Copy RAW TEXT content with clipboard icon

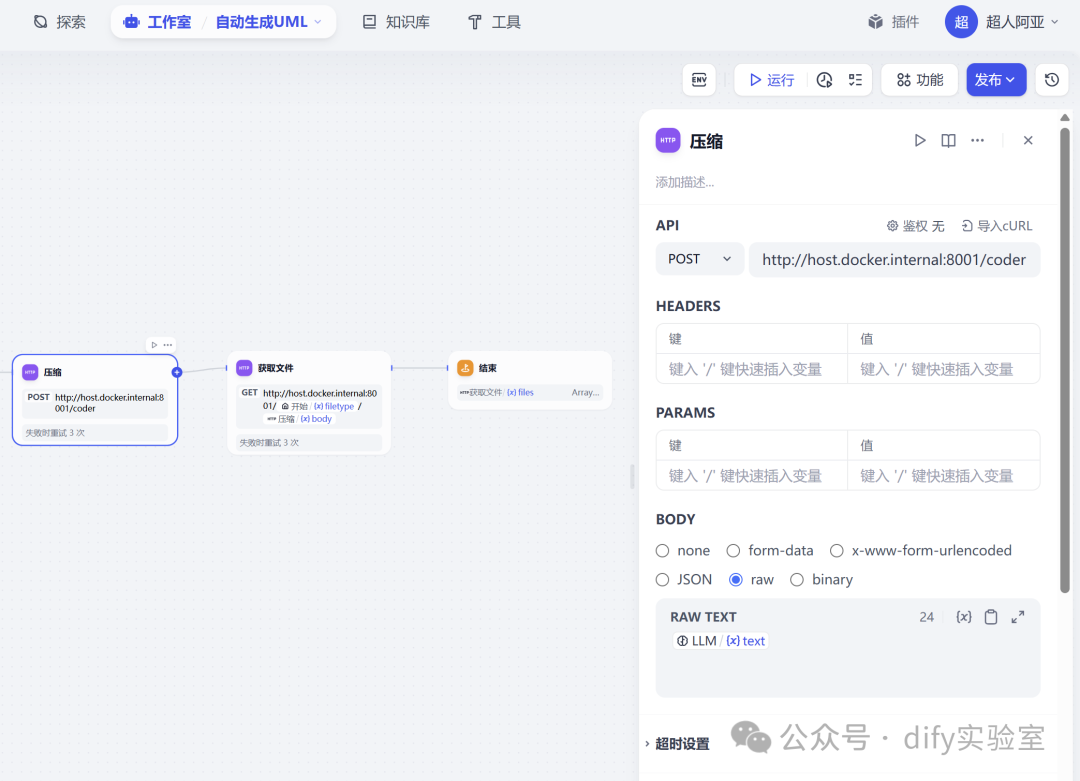tap(990, 617)
